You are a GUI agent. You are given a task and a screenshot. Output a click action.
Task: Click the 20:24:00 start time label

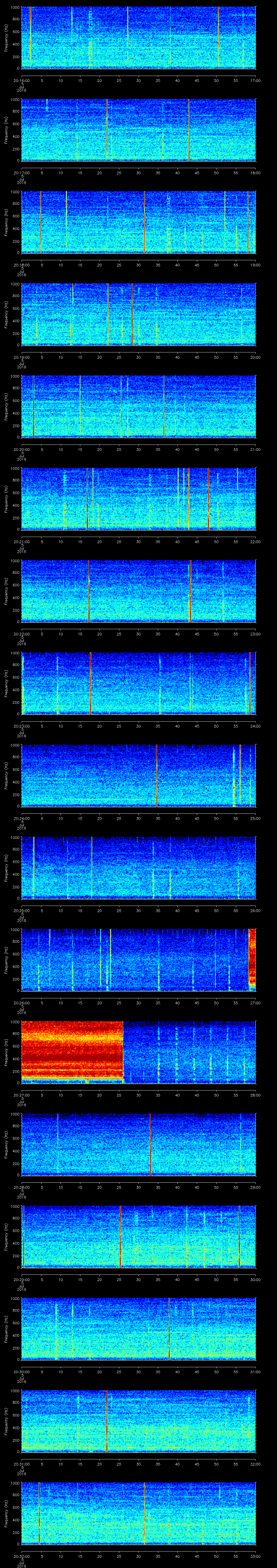(21, 818)
